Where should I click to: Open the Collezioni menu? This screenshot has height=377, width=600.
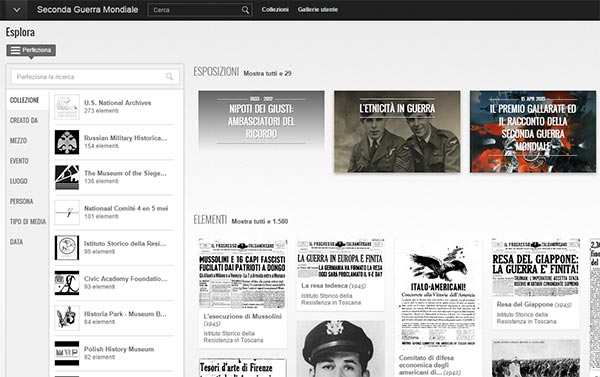click(275, 10)
